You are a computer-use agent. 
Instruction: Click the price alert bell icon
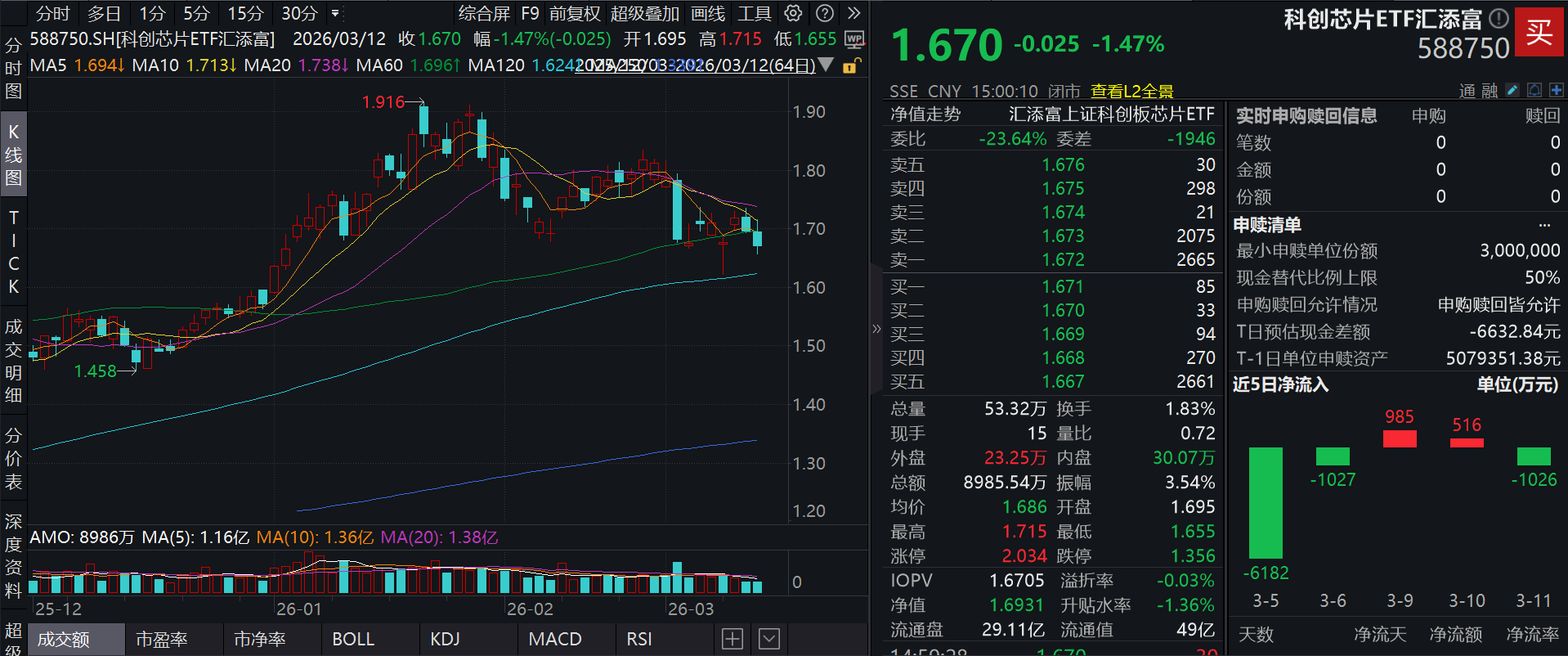tap(1534, 90)
